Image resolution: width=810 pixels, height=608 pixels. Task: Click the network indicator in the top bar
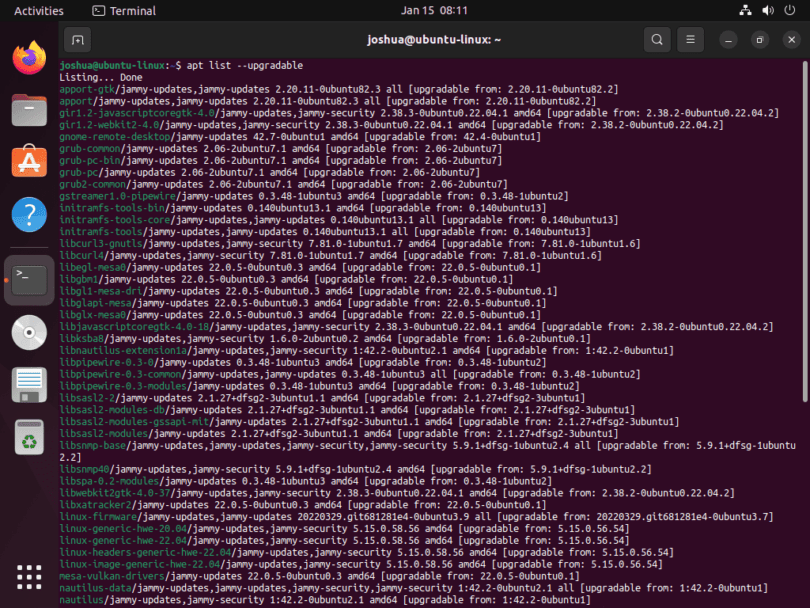[x=745, y=11]
